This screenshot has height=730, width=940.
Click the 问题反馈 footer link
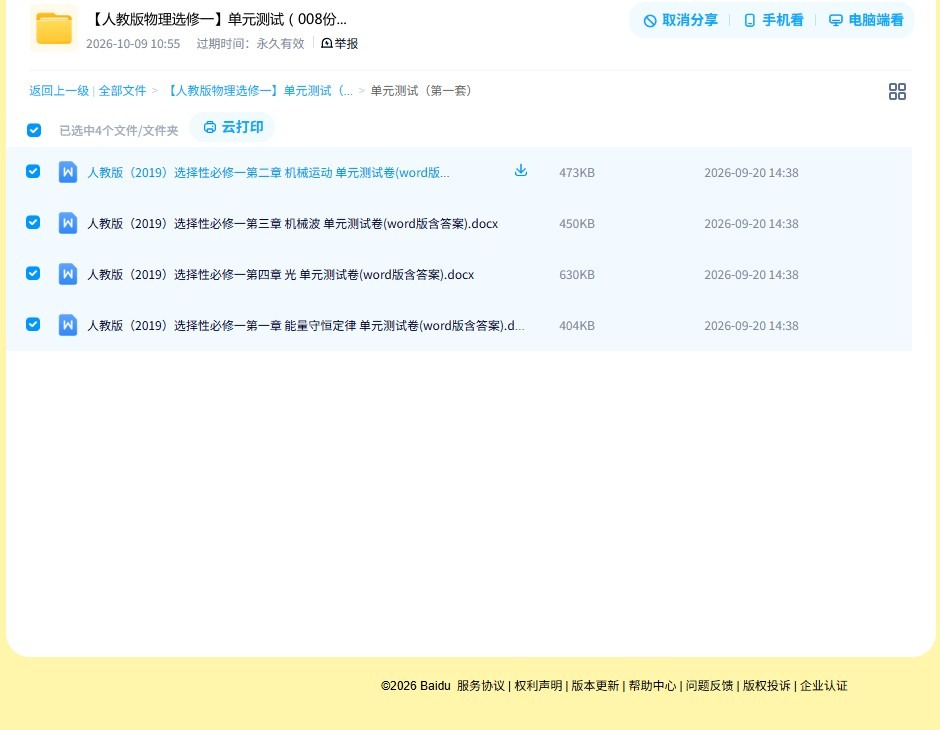click(x=709, y=686)
